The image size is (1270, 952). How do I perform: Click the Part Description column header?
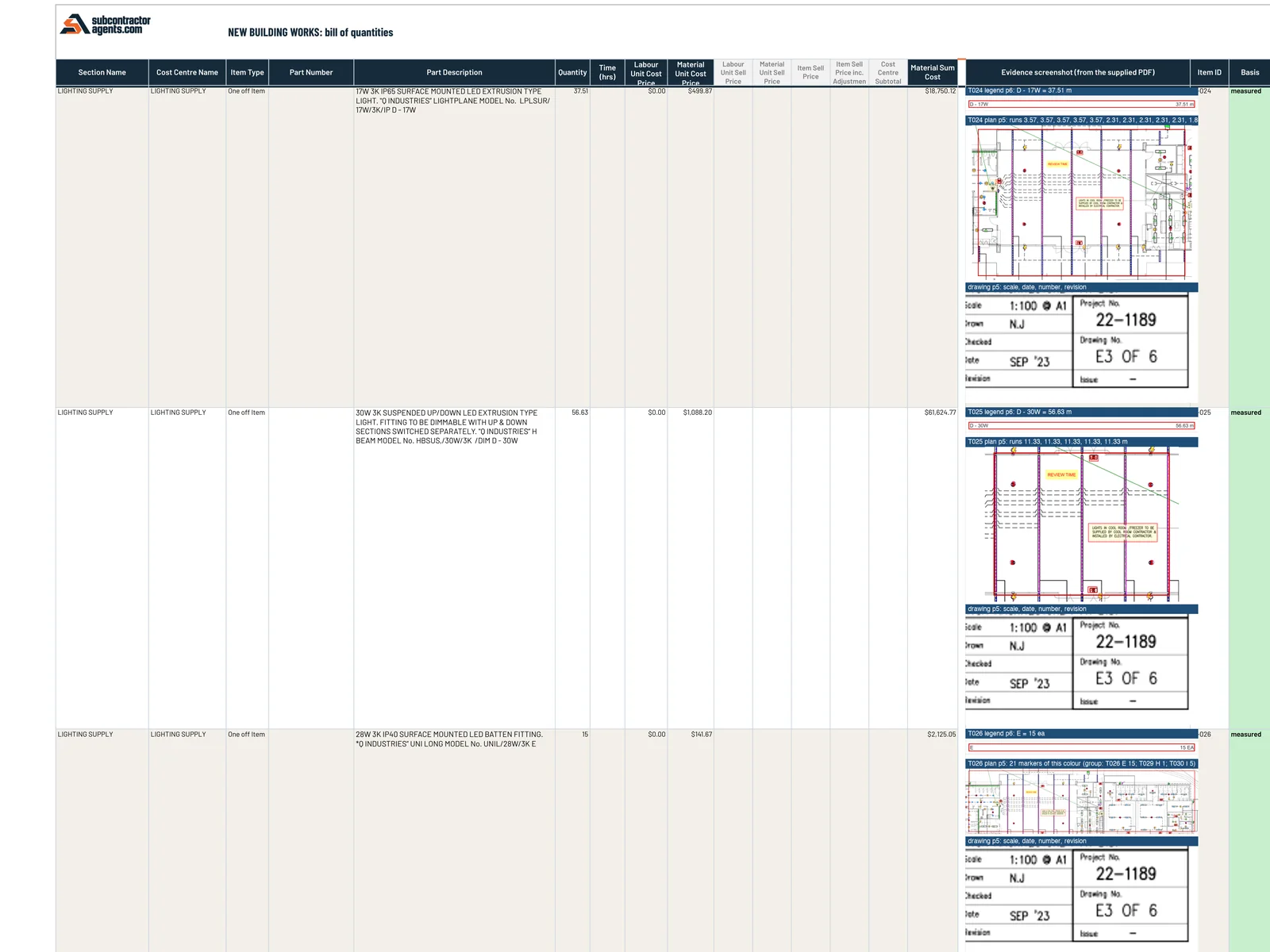(x=454, y=72)
